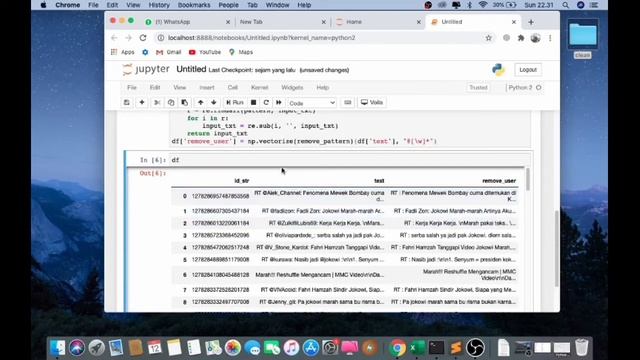The height and width of the screenshot is (360, 640).
Task: Click the output area vertical scrollbar
Action: (527, 179)
